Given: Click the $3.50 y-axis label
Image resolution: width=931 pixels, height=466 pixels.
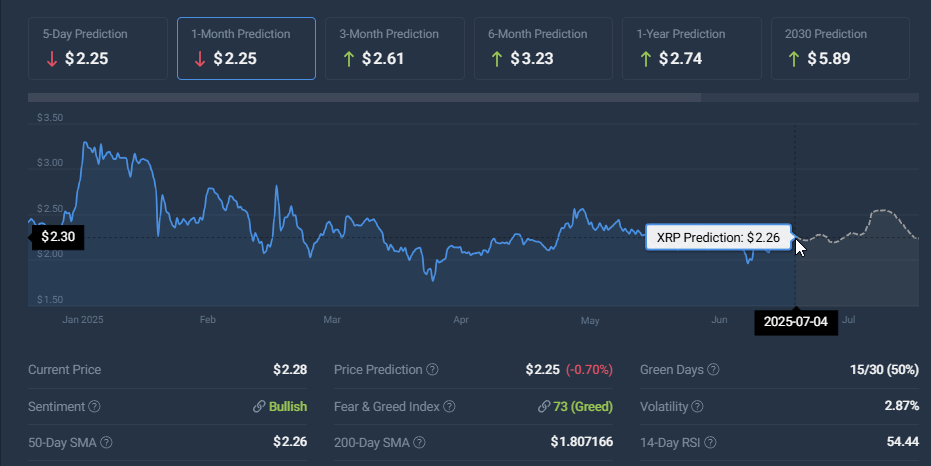Looking at the screenshot, I should pyautogui.click(x=50, y=118).
